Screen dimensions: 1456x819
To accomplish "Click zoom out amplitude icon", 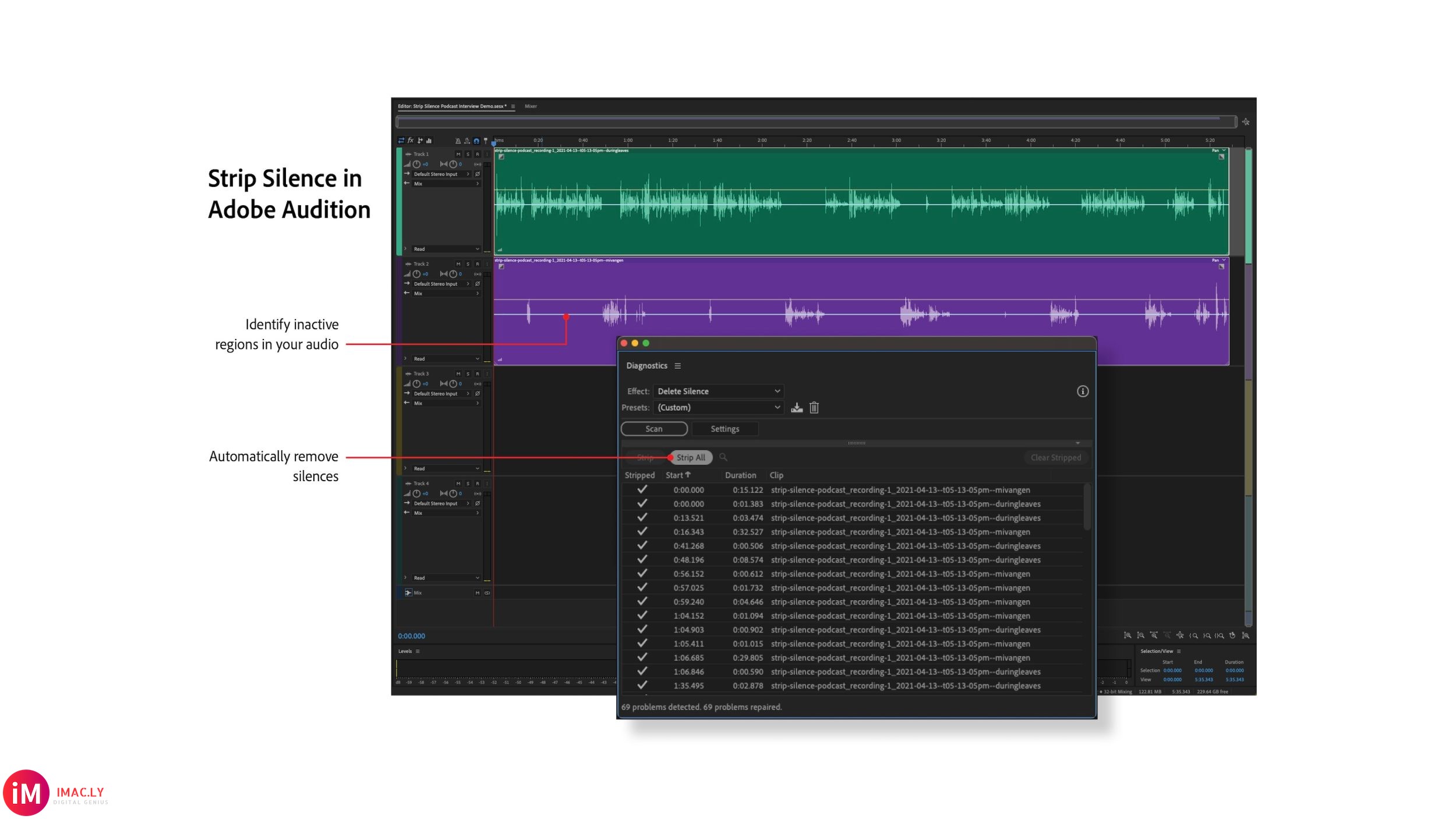I will click(x=1140, y=636).
